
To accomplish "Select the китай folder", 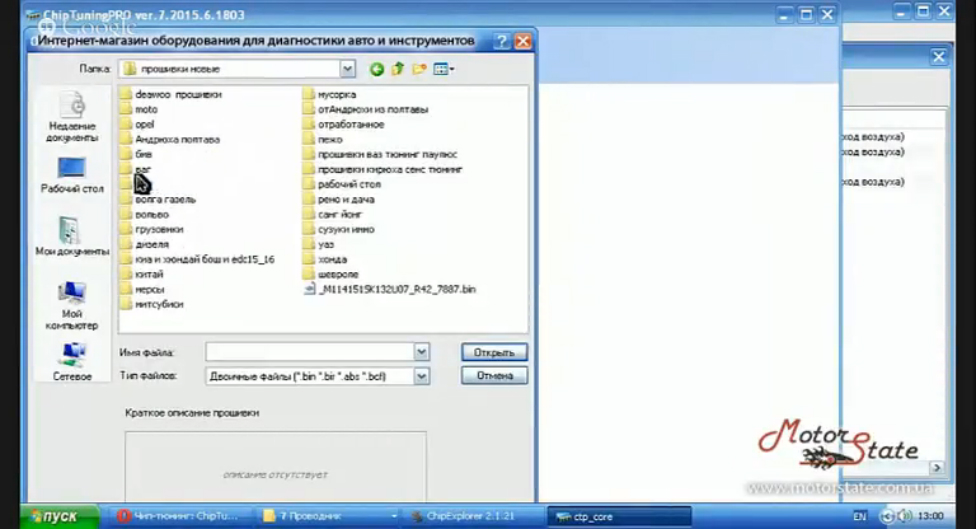I will click(x=142, y=274).
